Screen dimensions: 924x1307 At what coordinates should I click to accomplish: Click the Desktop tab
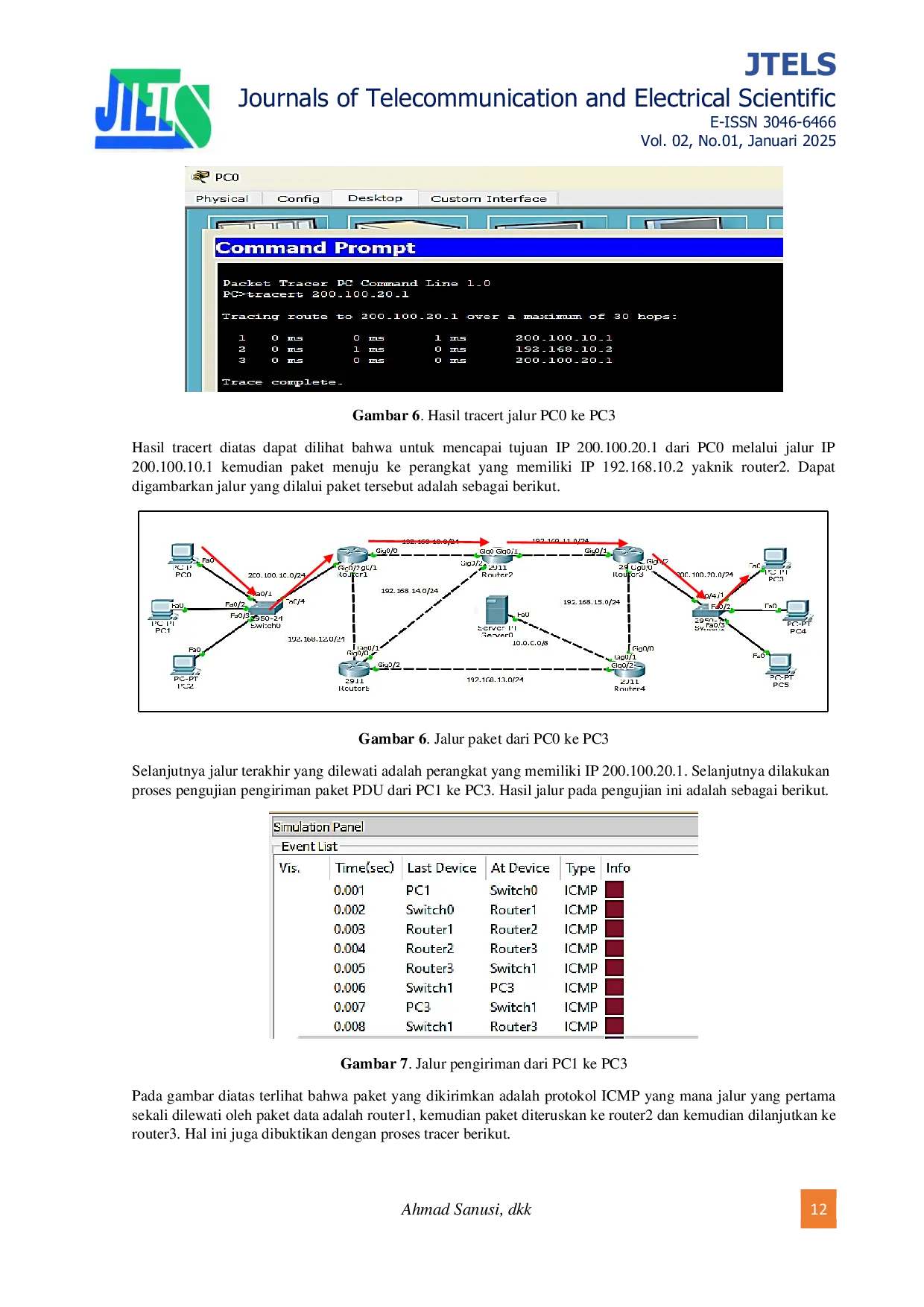point(375,198)
